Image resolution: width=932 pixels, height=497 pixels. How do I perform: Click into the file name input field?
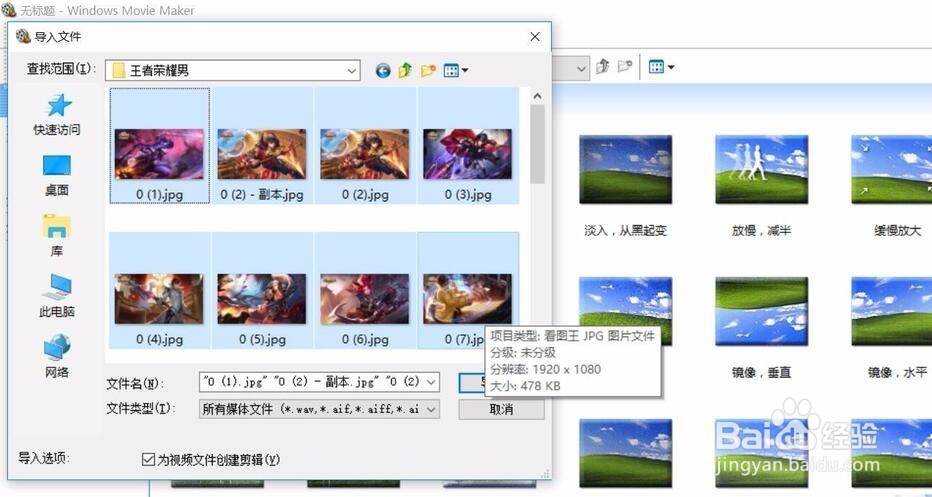pyautogui.click(x=311, y=382)
